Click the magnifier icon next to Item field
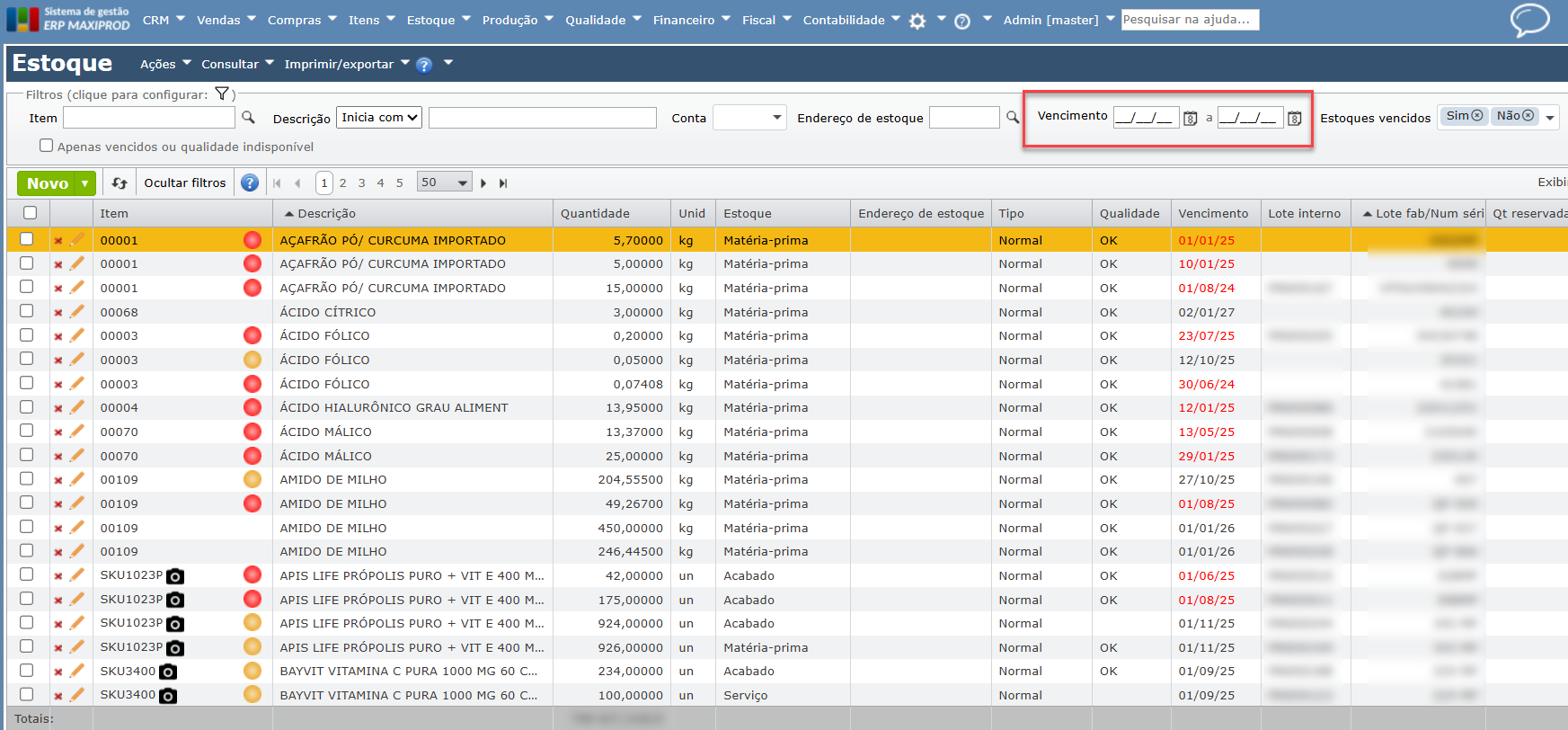 click(249, 118)
